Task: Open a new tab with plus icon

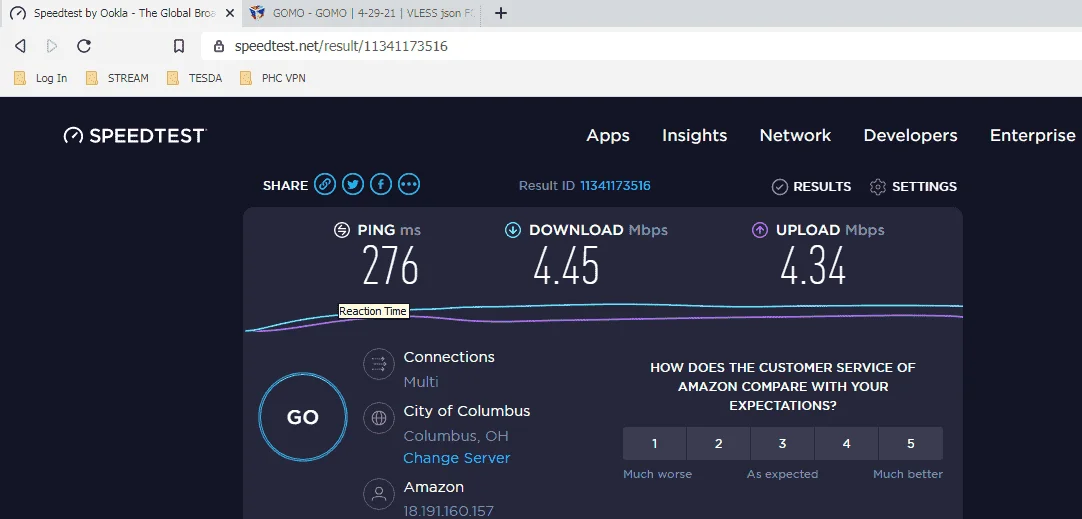Action: click(x=501, y=13)
